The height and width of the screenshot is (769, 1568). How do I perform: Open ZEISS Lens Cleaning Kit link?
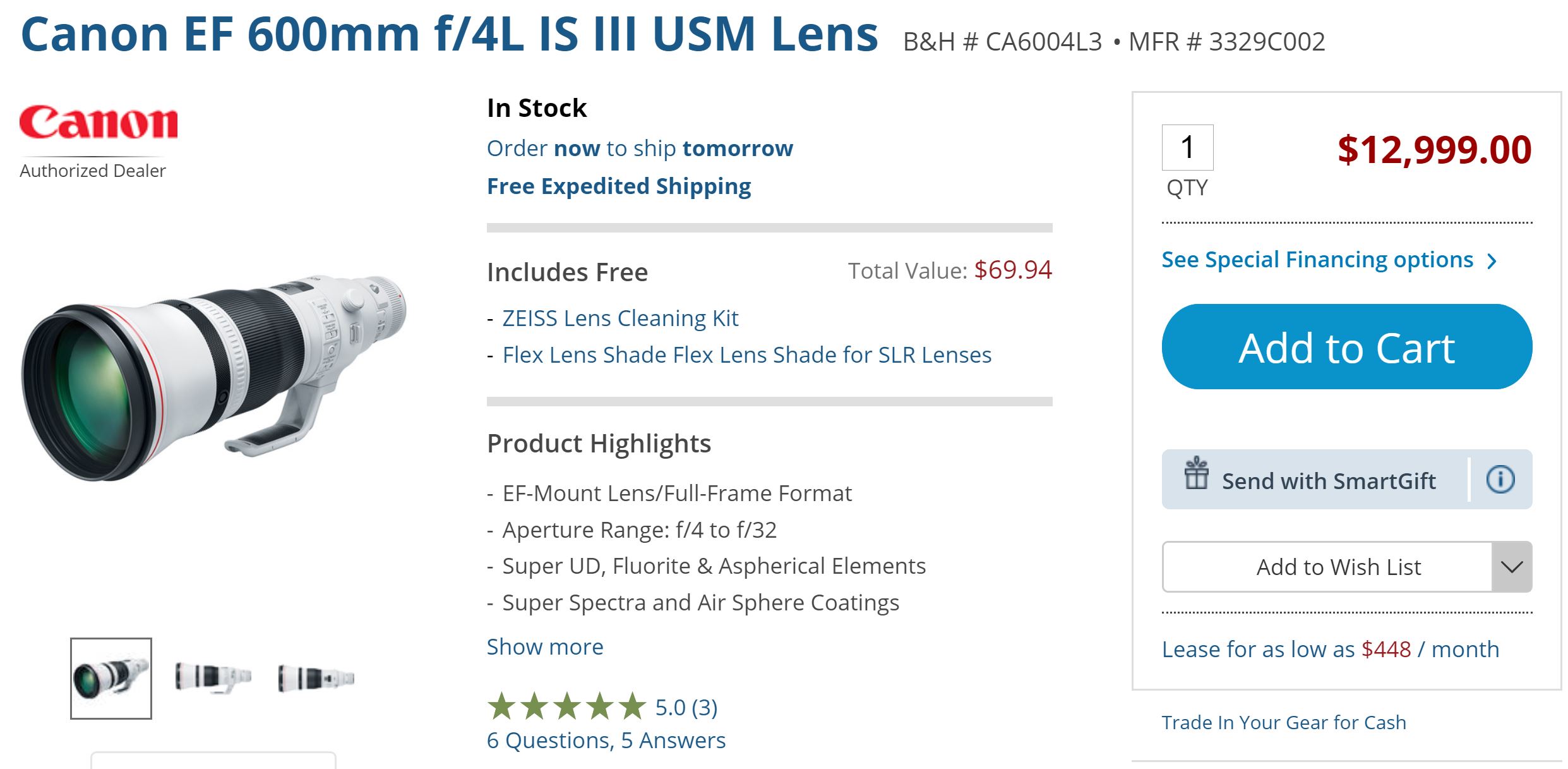pyautogui.click(x=619, y=318)
